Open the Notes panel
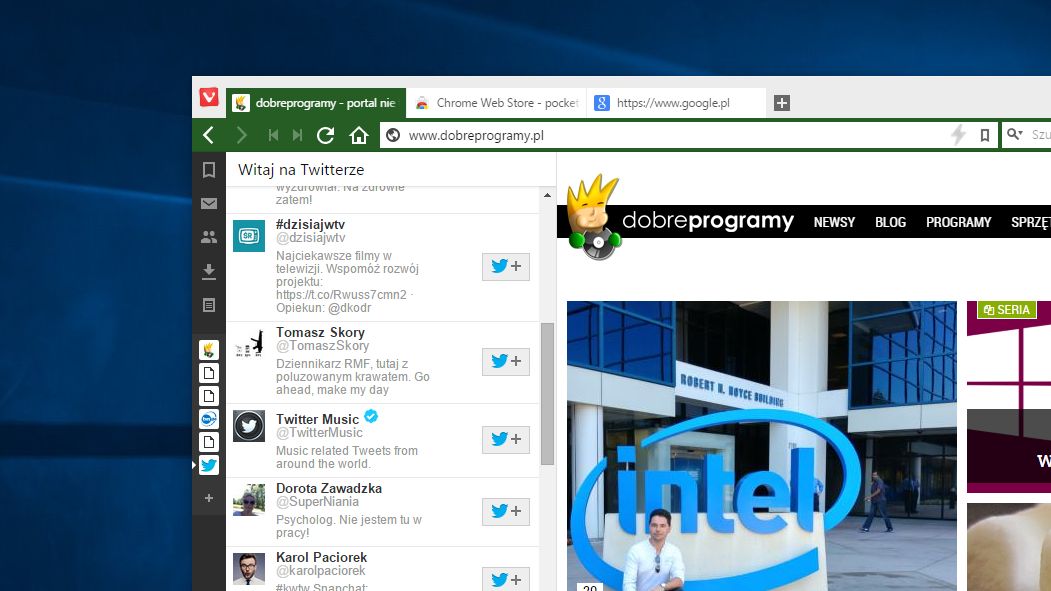Screen dimensions: 1051x591 coord(209,305)
